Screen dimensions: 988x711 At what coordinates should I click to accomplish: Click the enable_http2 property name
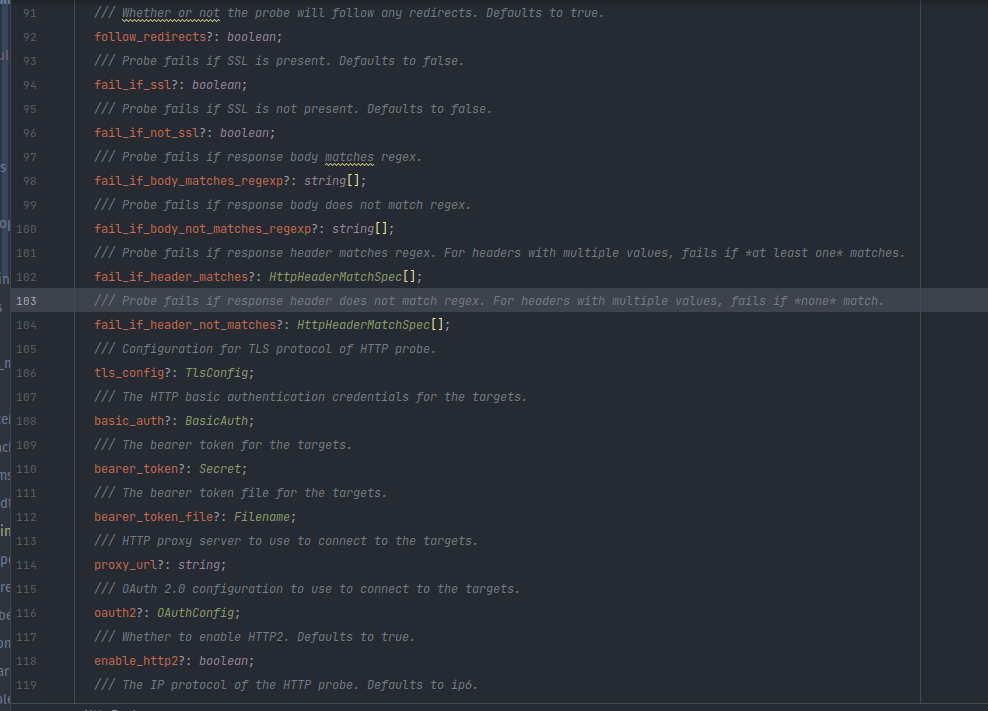coord(136,661)
